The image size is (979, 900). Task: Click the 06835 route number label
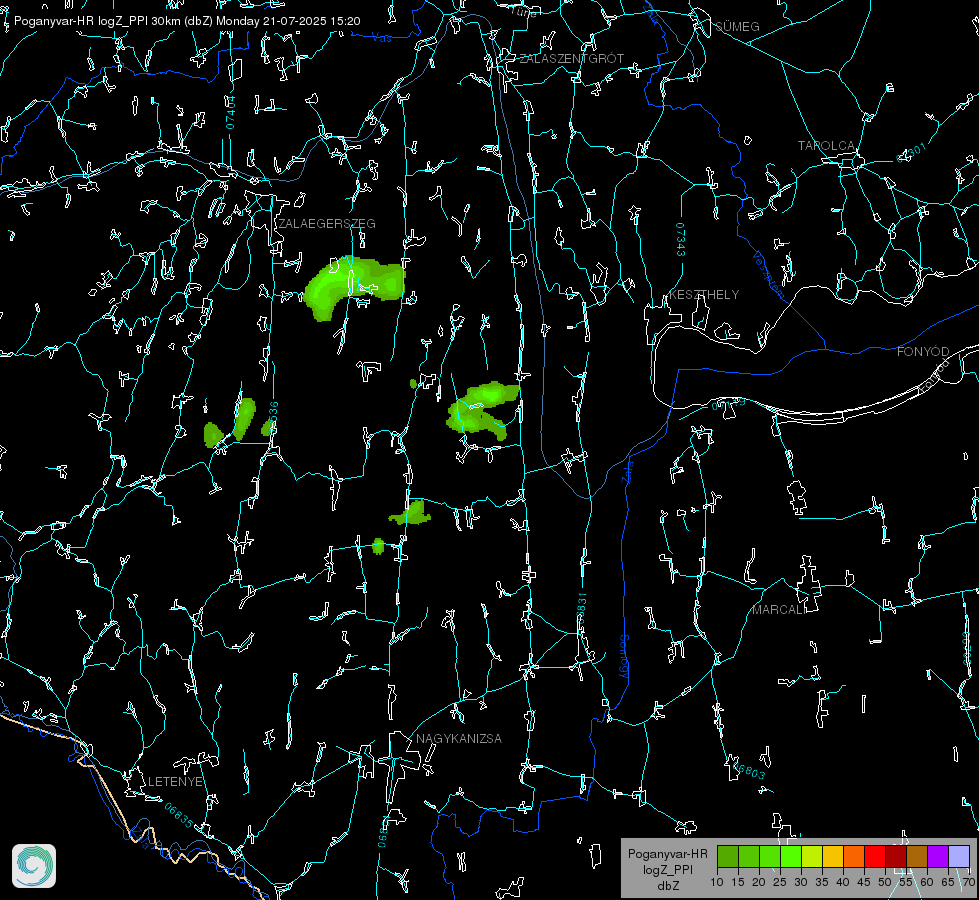(179, 815)
